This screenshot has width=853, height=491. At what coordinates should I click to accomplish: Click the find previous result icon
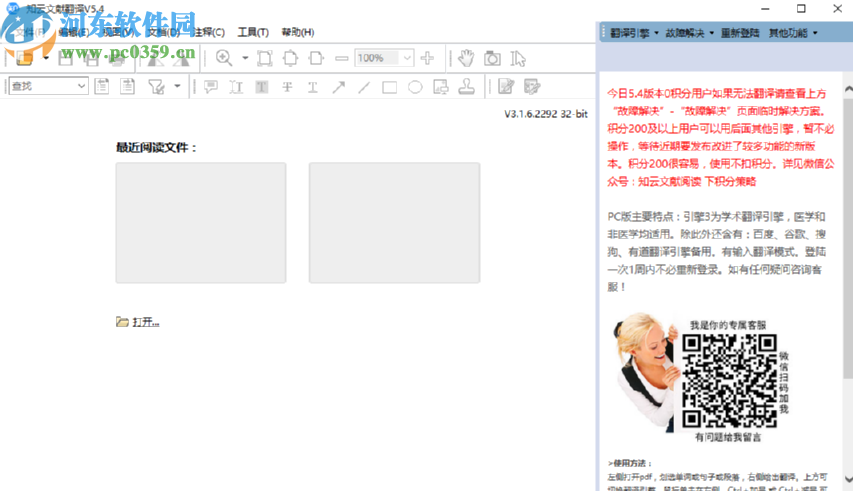102,86
